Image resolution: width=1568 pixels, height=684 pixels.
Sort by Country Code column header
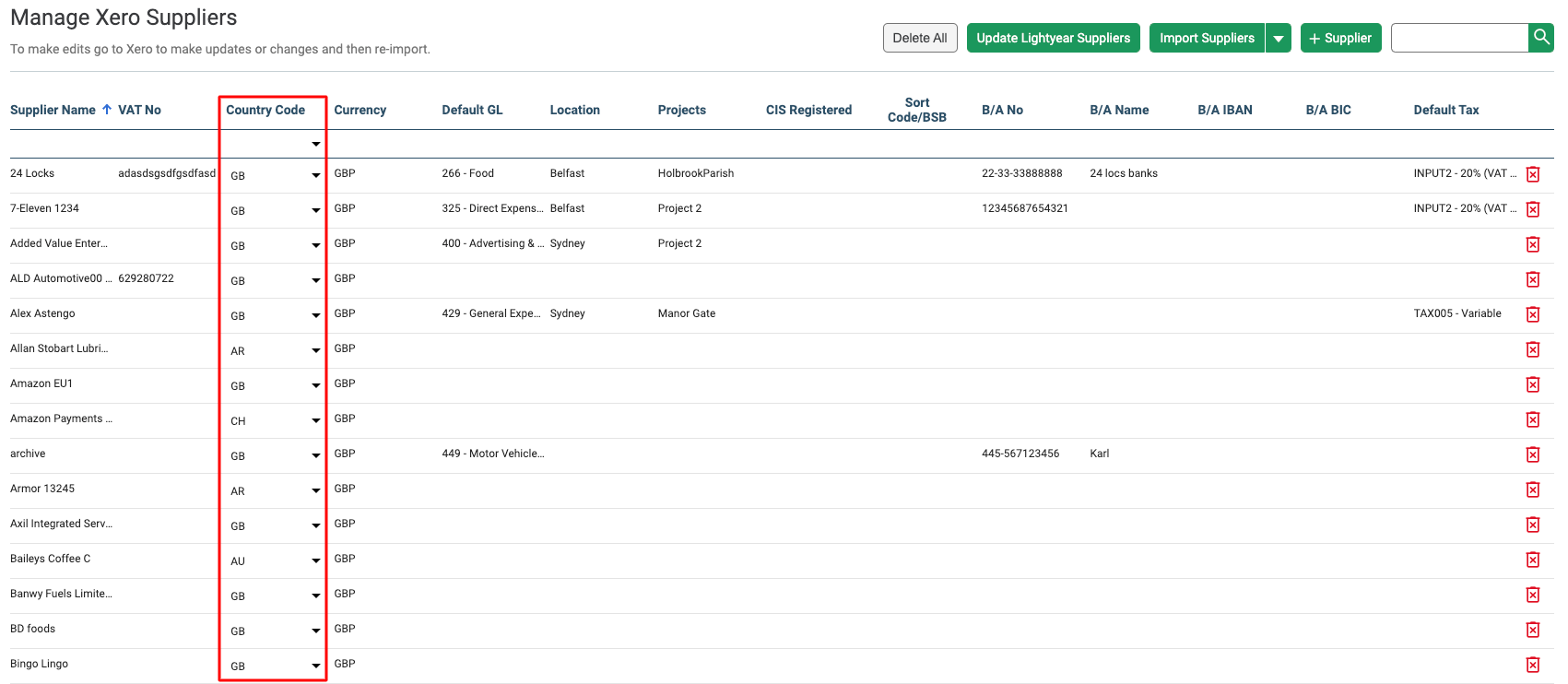click(x=265, y=110)
